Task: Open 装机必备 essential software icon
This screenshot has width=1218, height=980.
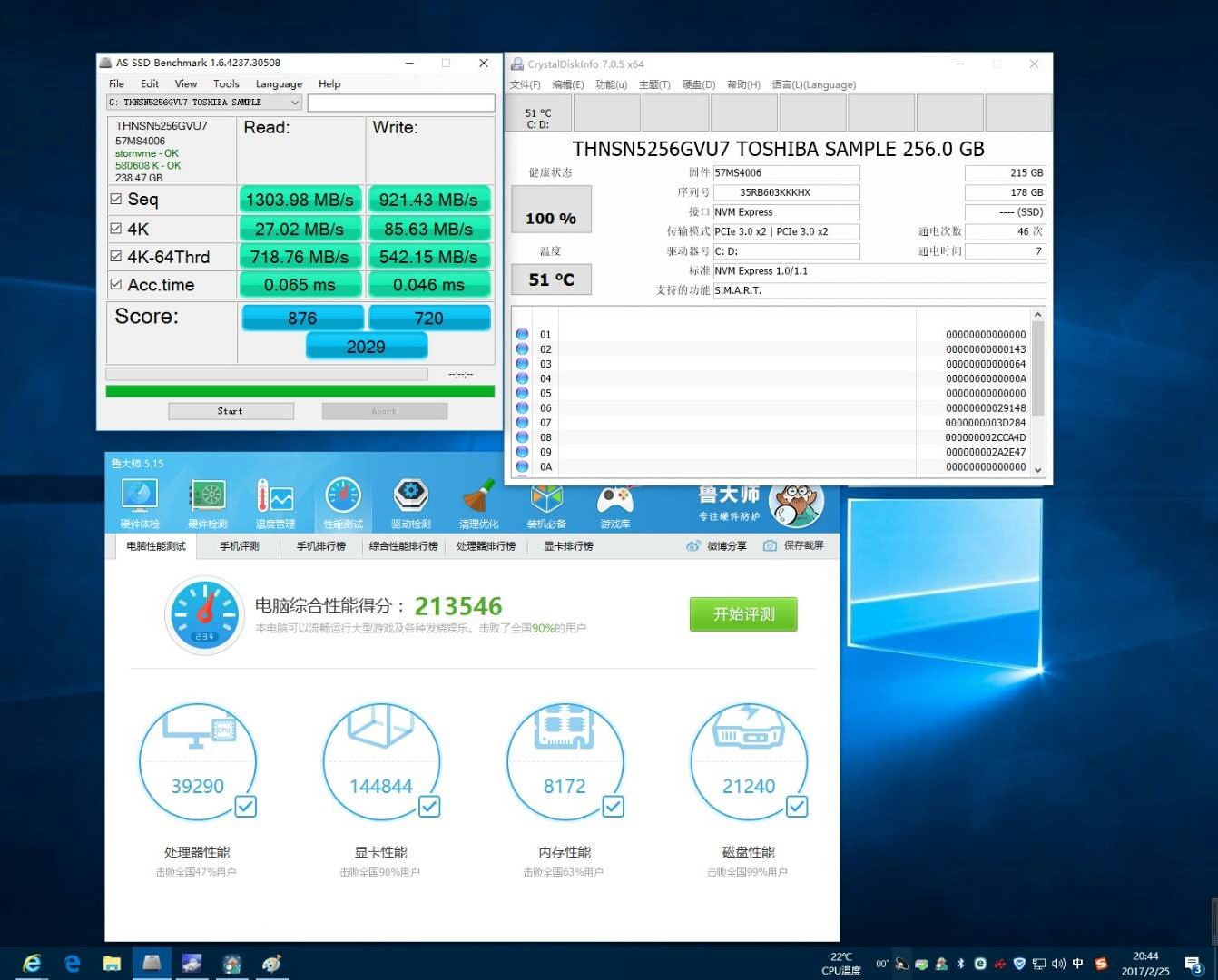Action: [546, 504]
